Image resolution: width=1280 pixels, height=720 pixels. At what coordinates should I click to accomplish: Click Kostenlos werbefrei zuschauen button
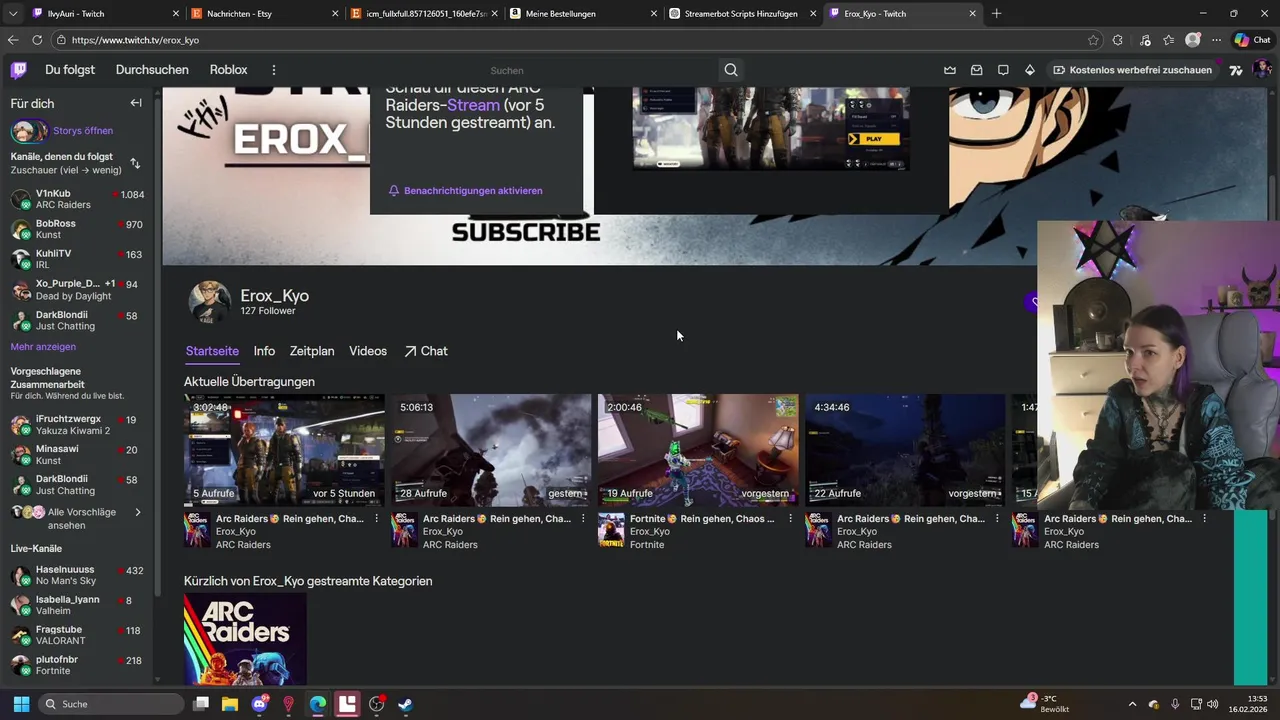click(x=1132, y=70)
